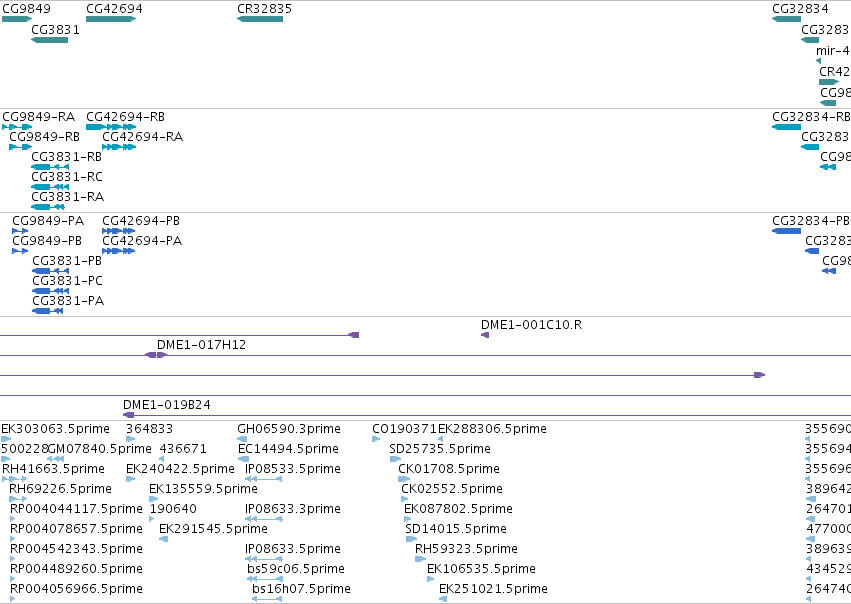Open transcript CG3831-RA
851x604 pixels.
click(x=48, y=207)
